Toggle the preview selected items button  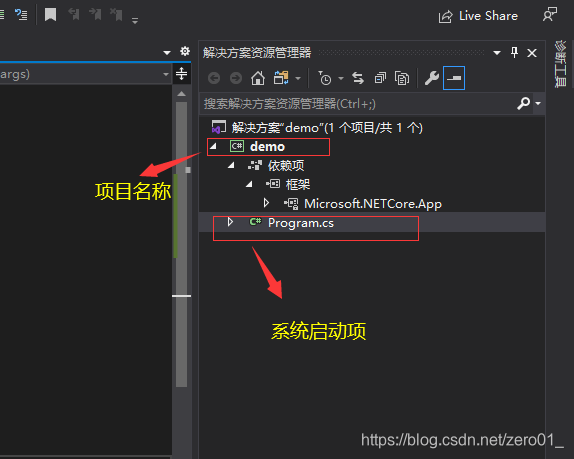coord(454,78)
